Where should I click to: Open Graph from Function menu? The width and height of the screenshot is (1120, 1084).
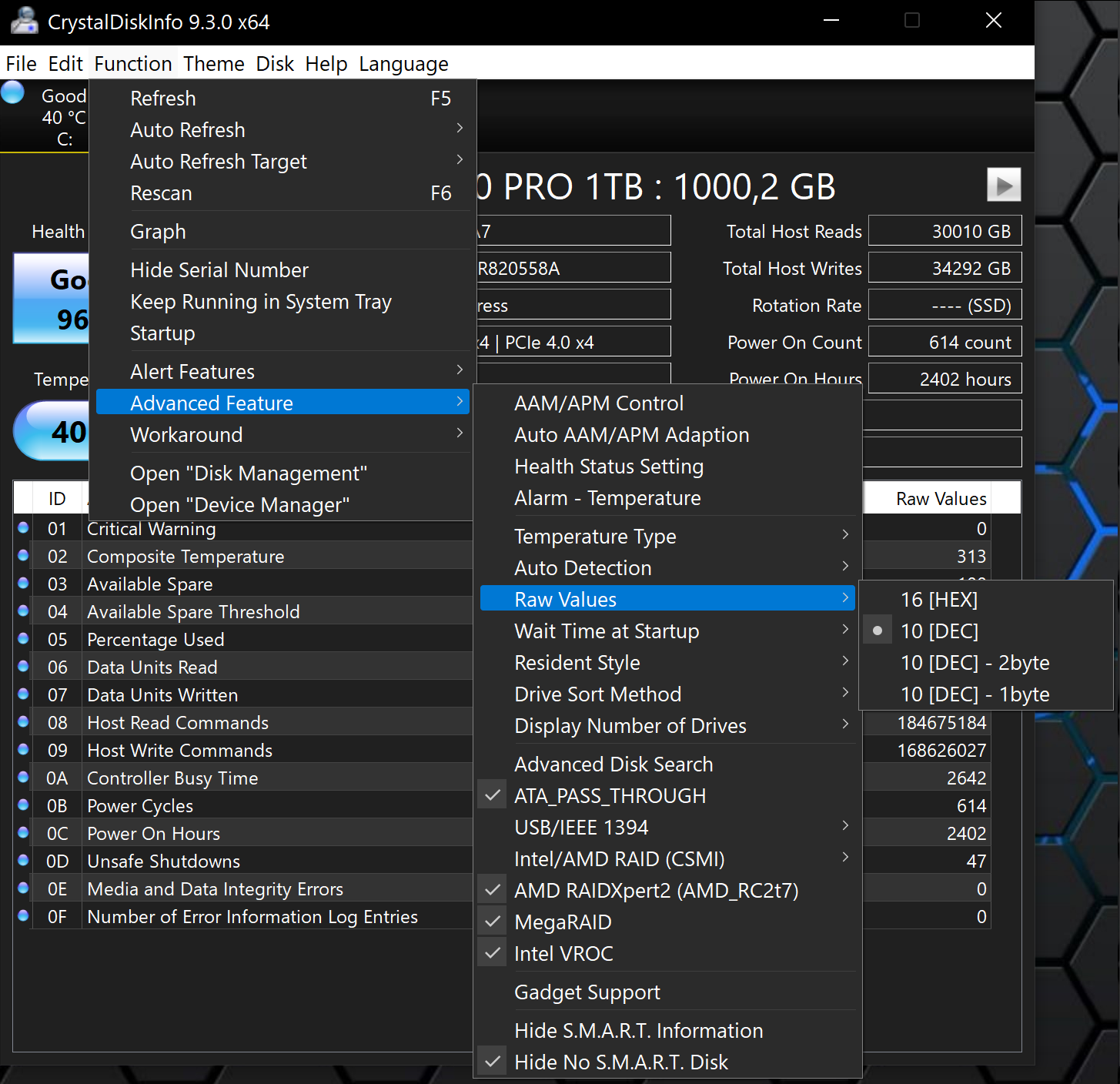(x=283, y=231)
